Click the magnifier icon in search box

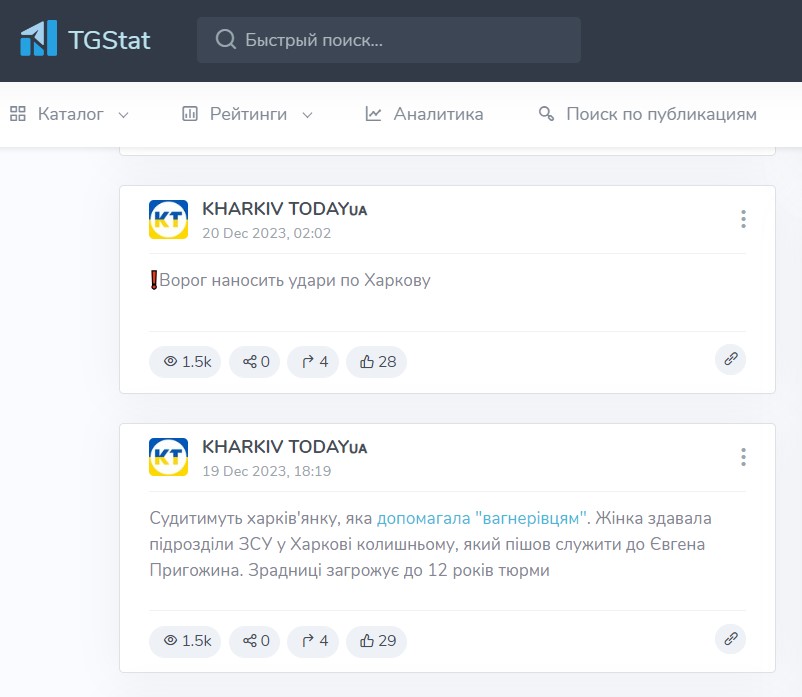coord(226,39)
